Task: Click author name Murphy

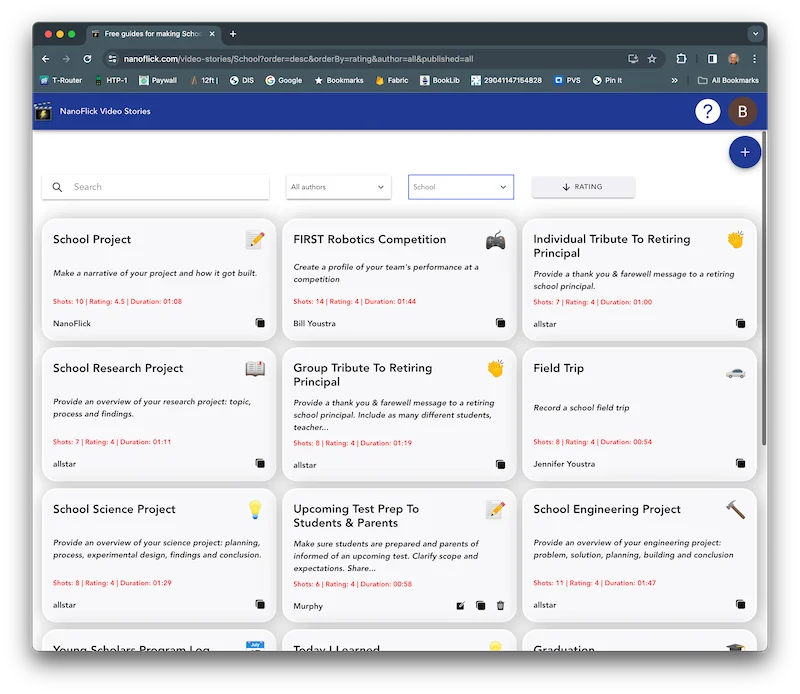Action: 308,606
